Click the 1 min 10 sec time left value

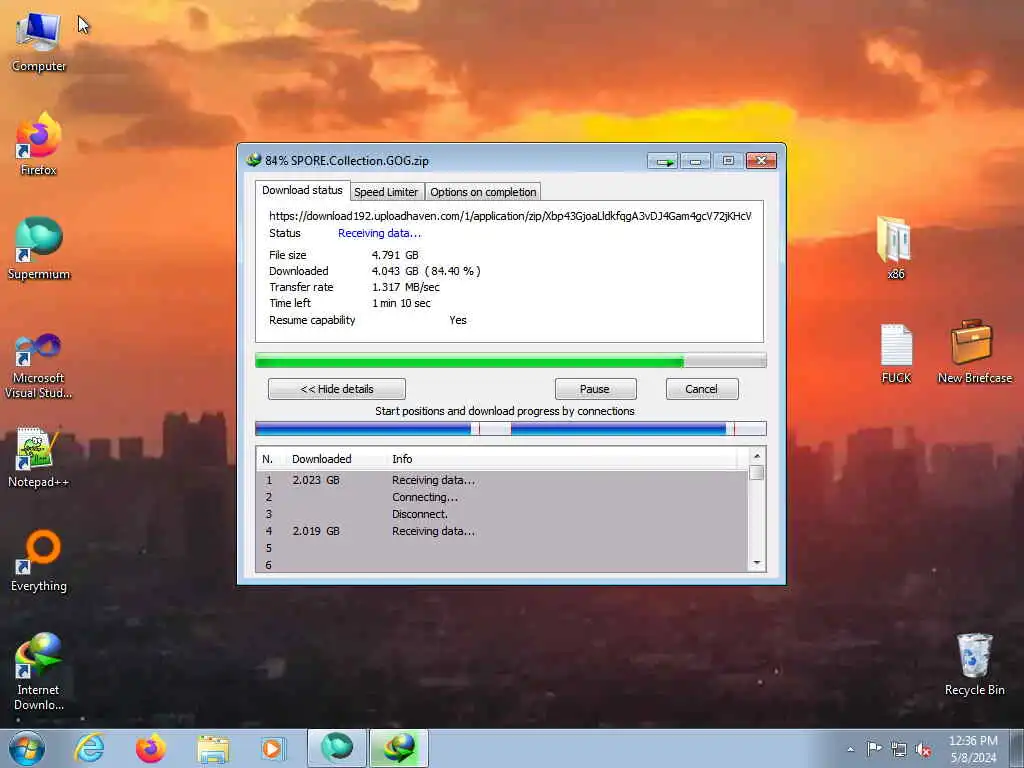(x=401, y=303)
